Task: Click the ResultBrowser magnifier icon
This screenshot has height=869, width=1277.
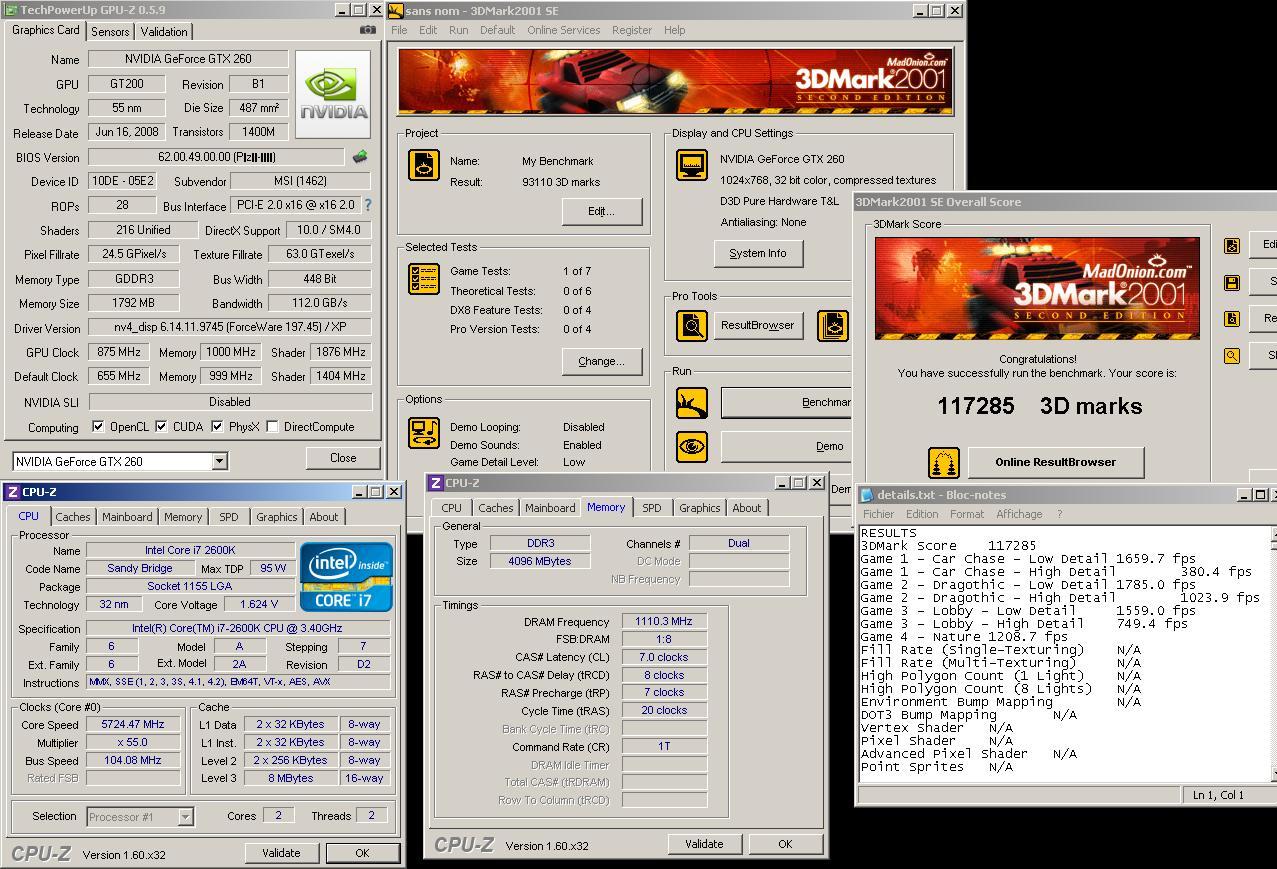Action: pos(692,325)
